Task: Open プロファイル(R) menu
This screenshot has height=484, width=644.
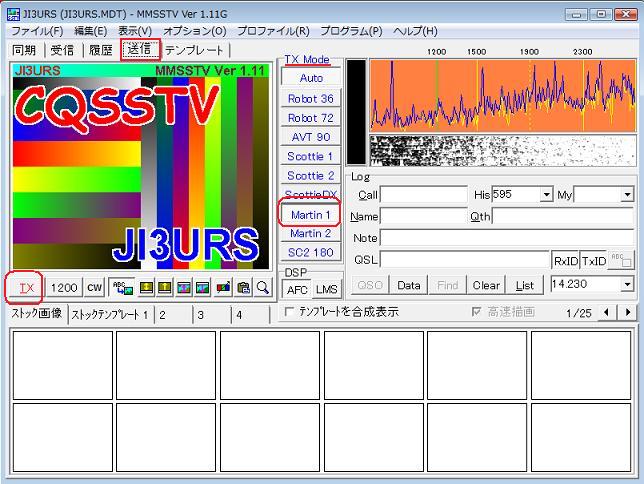Action: tap(273, 31)
